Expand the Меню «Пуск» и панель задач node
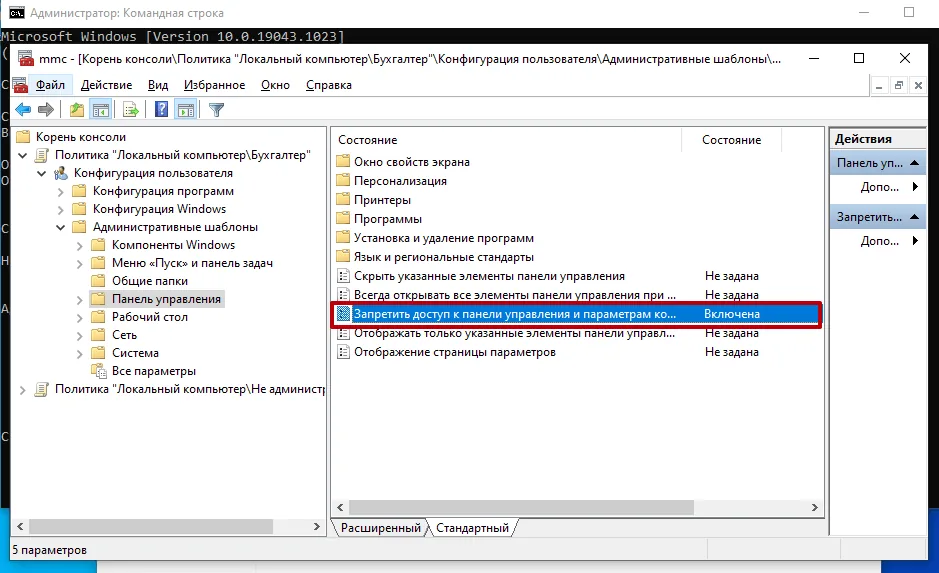Screen dimensions: 939x573 80,264
